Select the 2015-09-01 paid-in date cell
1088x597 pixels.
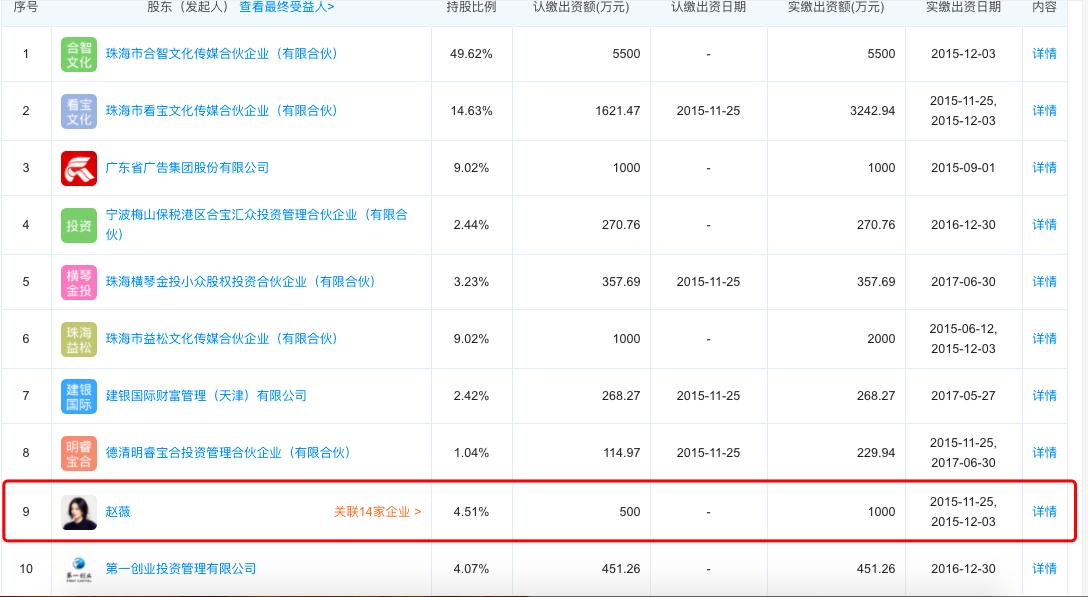(963, 168)
